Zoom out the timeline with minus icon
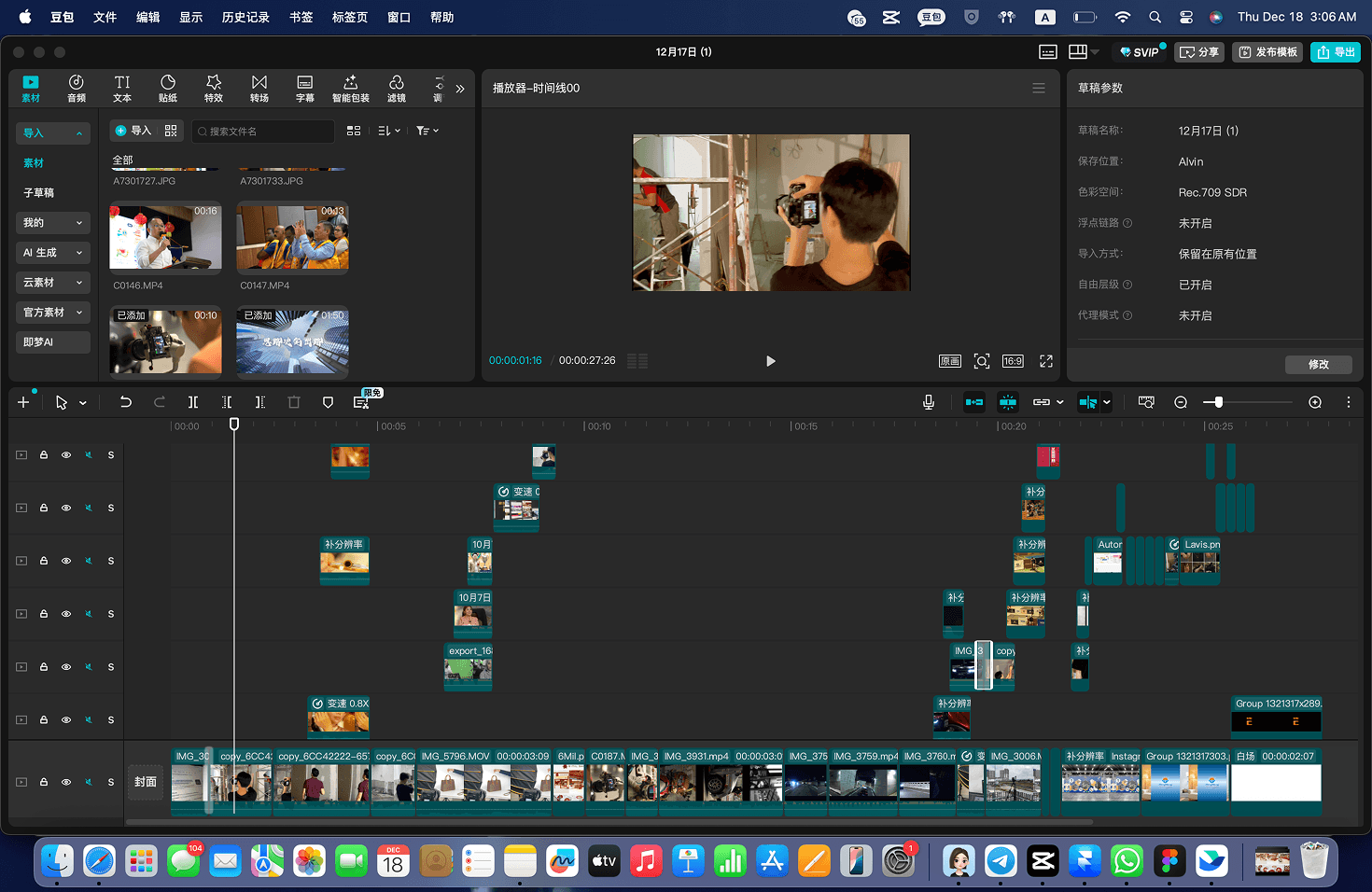 (x=1181, y=402)
